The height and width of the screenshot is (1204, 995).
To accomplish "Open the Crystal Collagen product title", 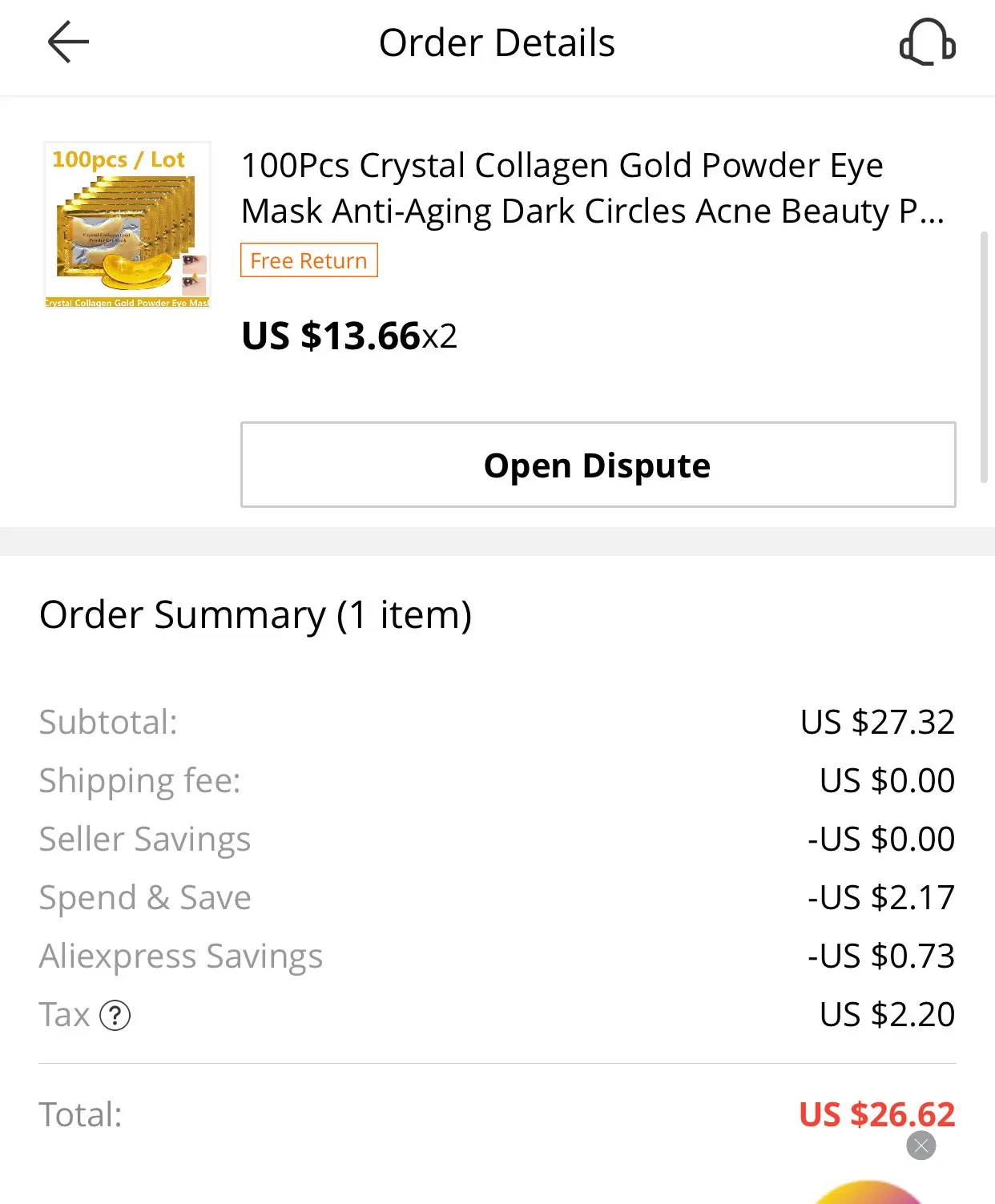I will [593, 188].
